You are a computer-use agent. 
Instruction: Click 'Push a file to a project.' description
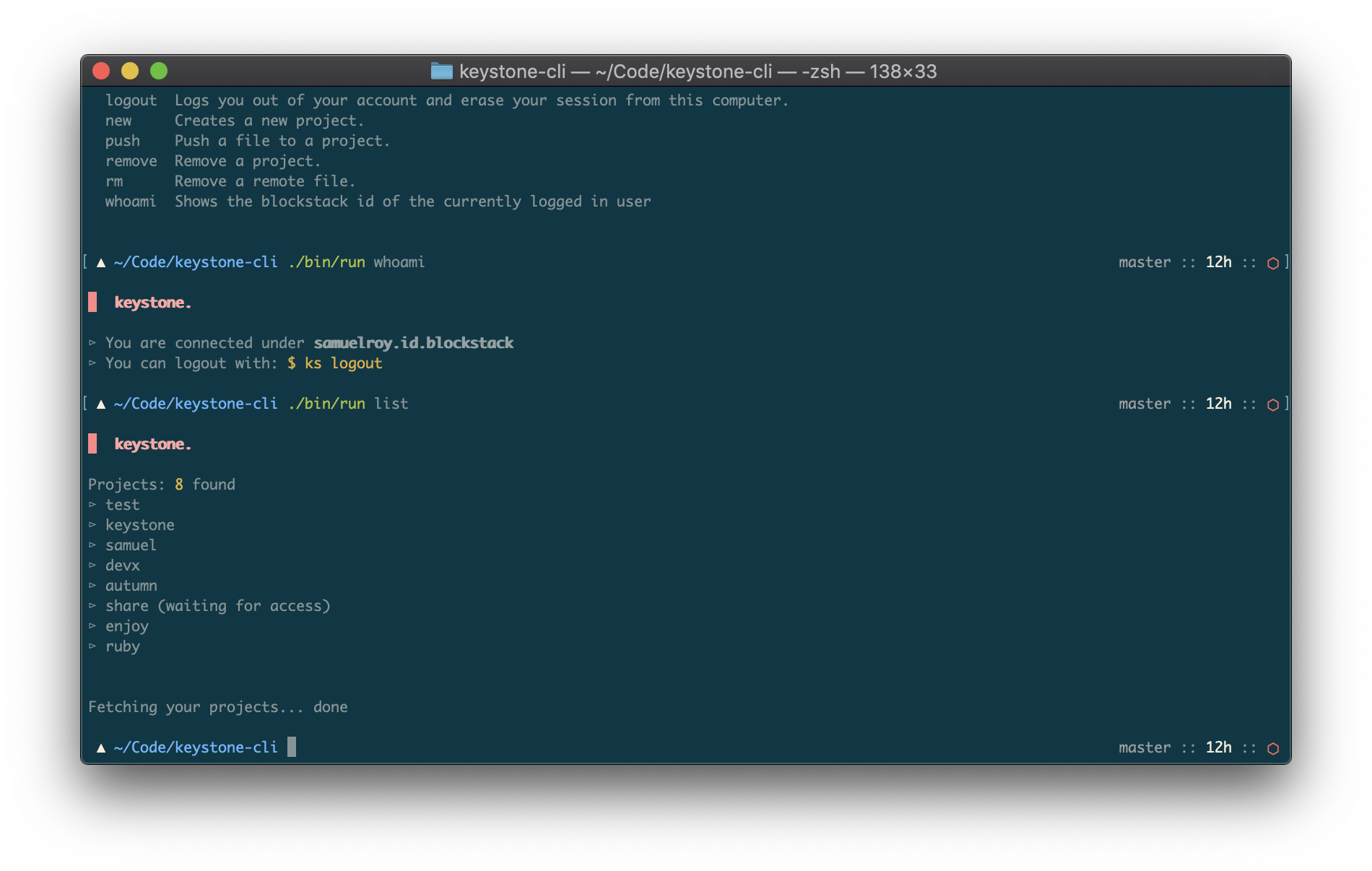point(282,141)
